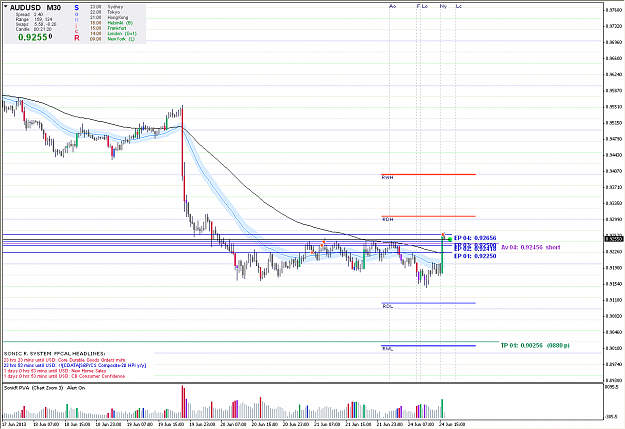Click the tallest red volume bar in PVA panel
Image resolution: width=625 pixels, height=429 pixels.
183,401
